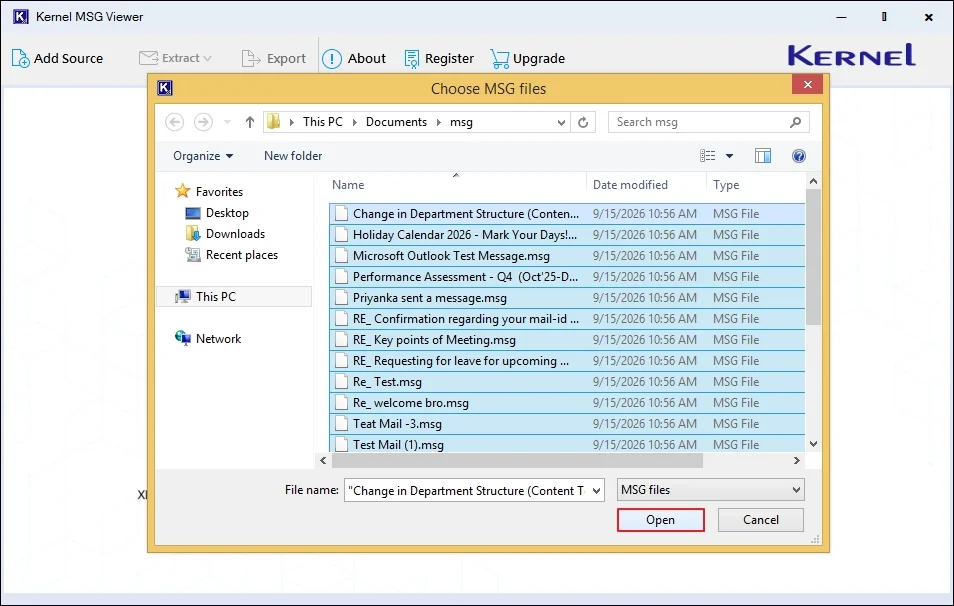Open the About info icon

(x=332, y=59)
